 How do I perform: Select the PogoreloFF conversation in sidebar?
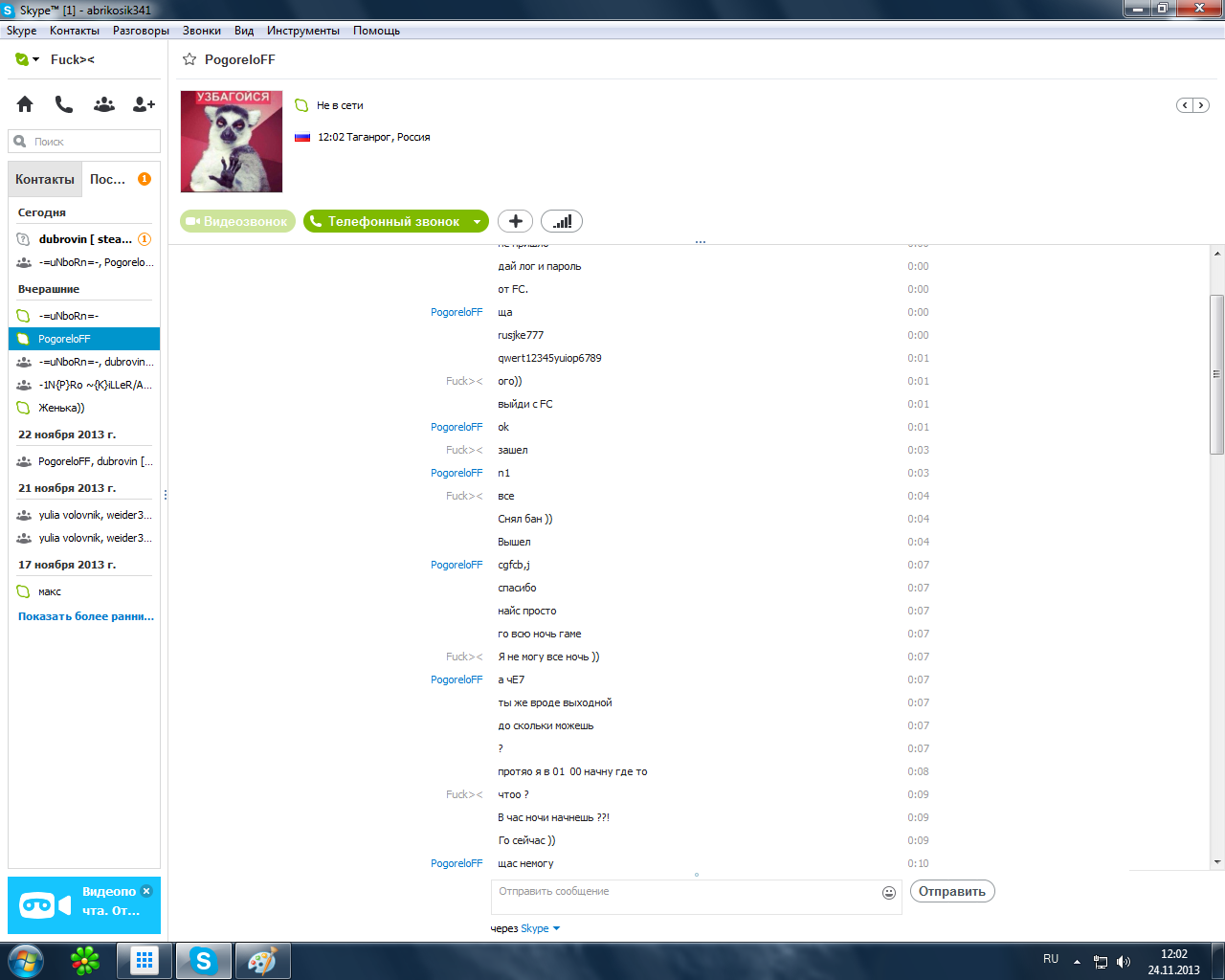pyautogui.click(x=84, y=339)
